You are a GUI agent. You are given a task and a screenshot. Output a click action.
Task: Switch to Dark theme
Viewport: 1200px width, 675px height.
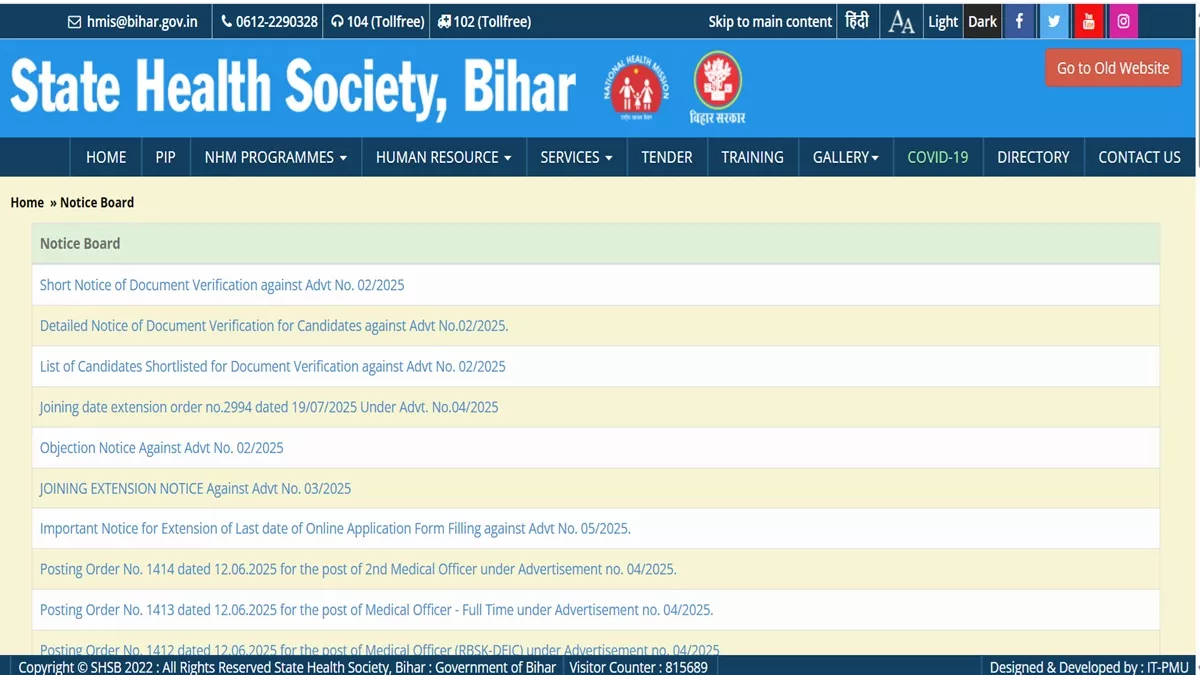(x=982, y=21)
